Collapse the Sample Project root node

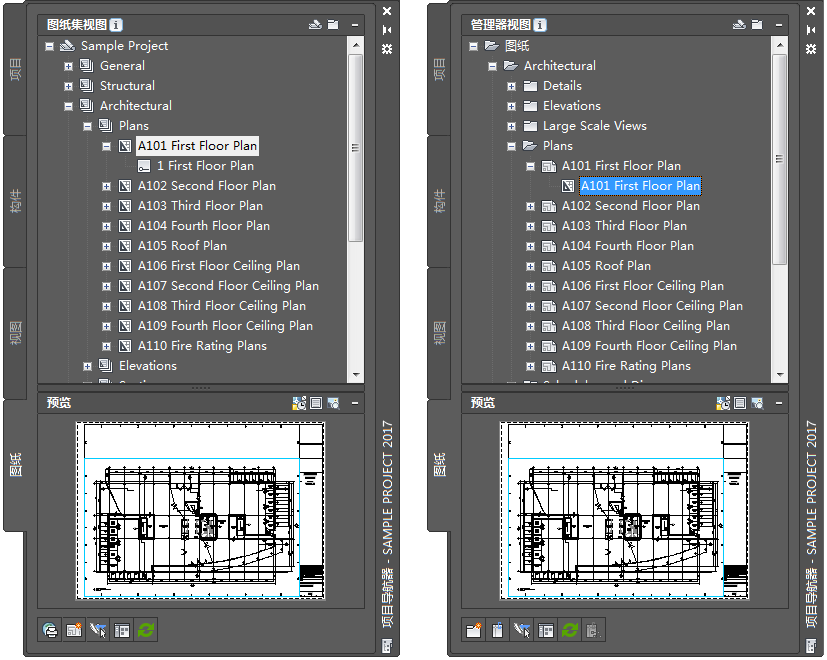pos(50,46)
